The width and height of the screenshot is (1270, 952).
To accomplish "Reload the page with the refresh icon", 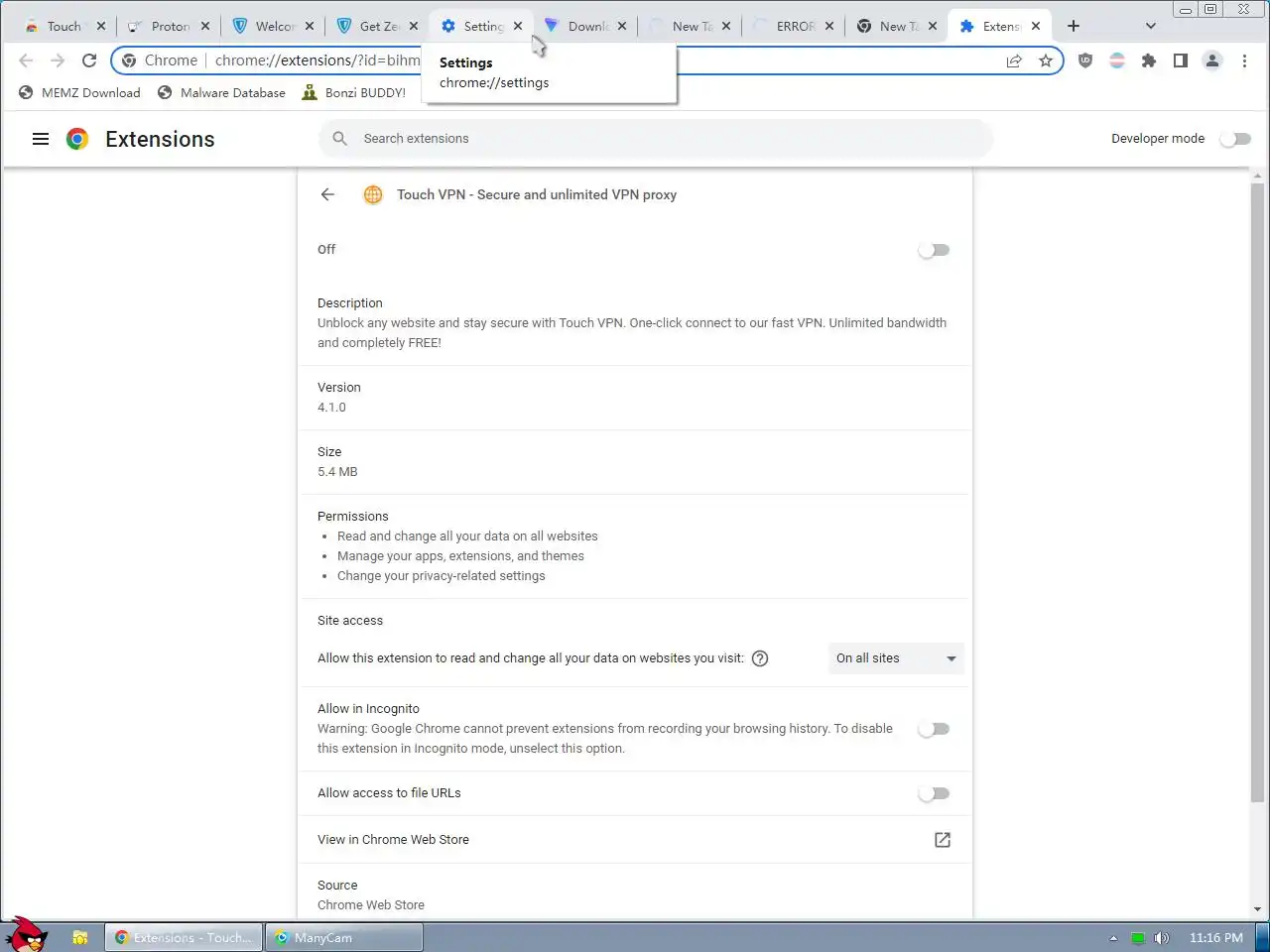I will pos(89,60).
